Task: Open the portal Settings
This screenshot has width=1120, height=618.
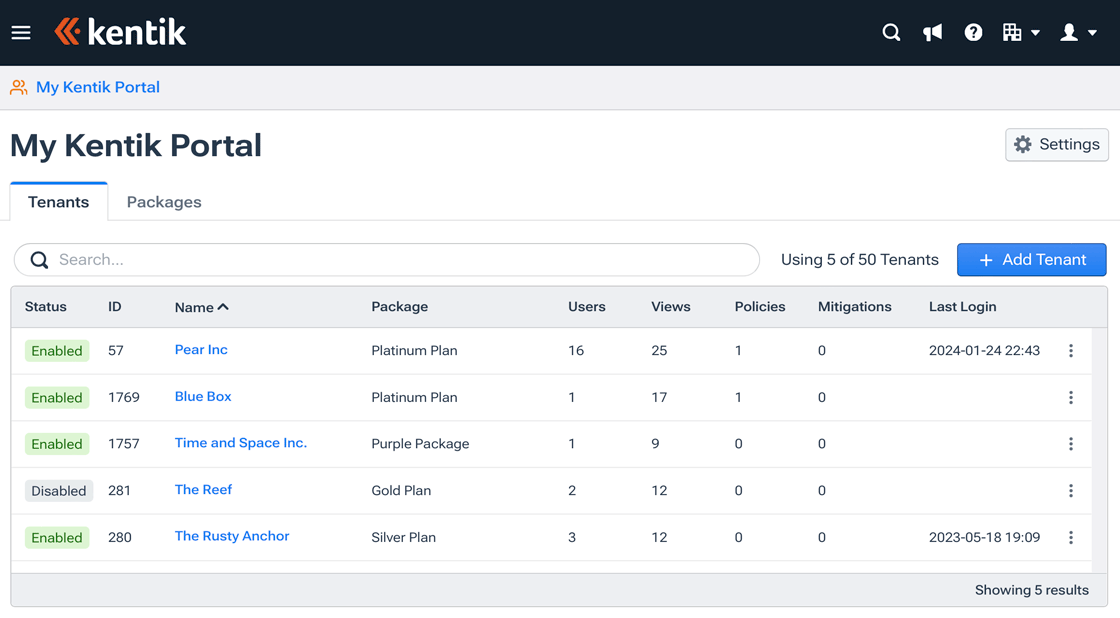Action: point(1056,144)
